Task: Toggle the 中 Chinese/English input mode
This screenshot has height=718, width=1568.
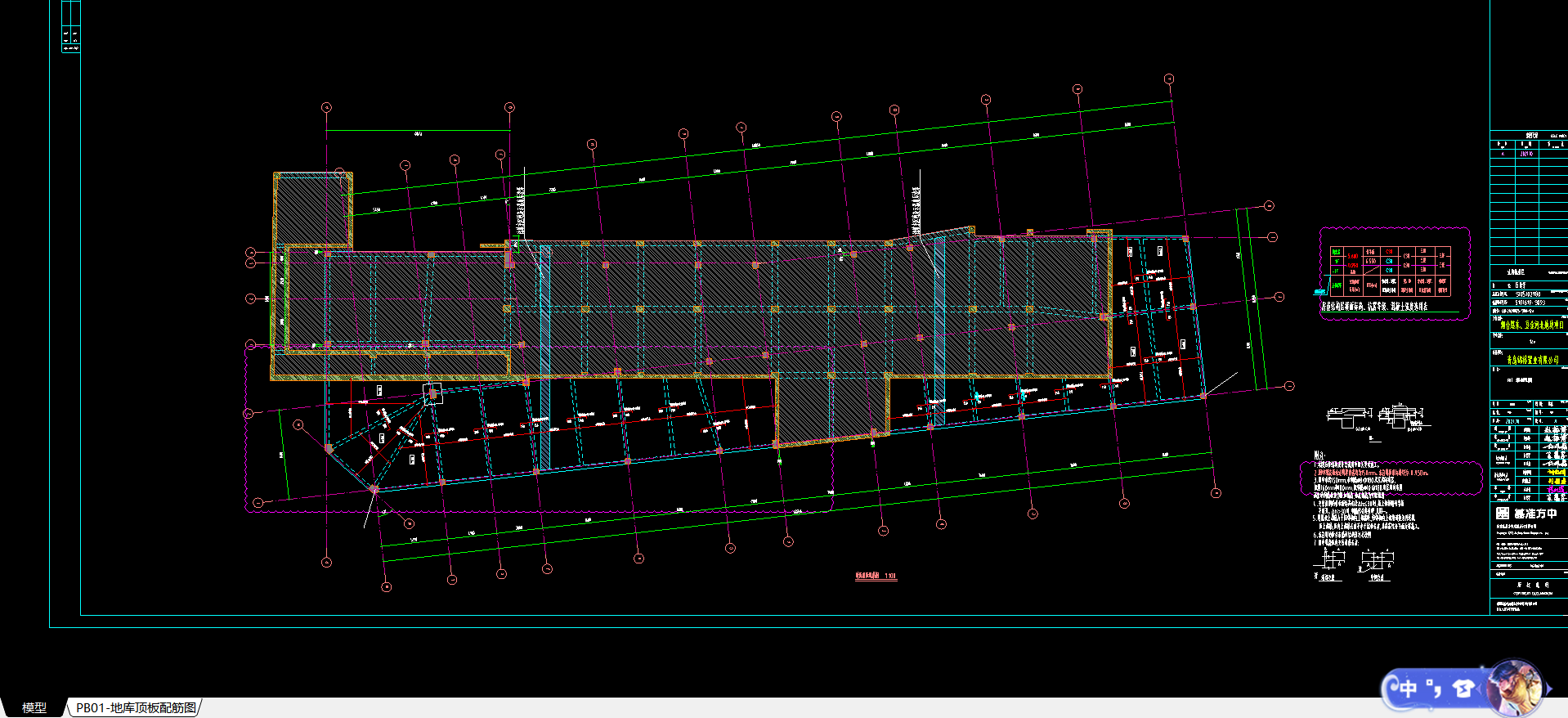Action: (x=1407, y=689)
